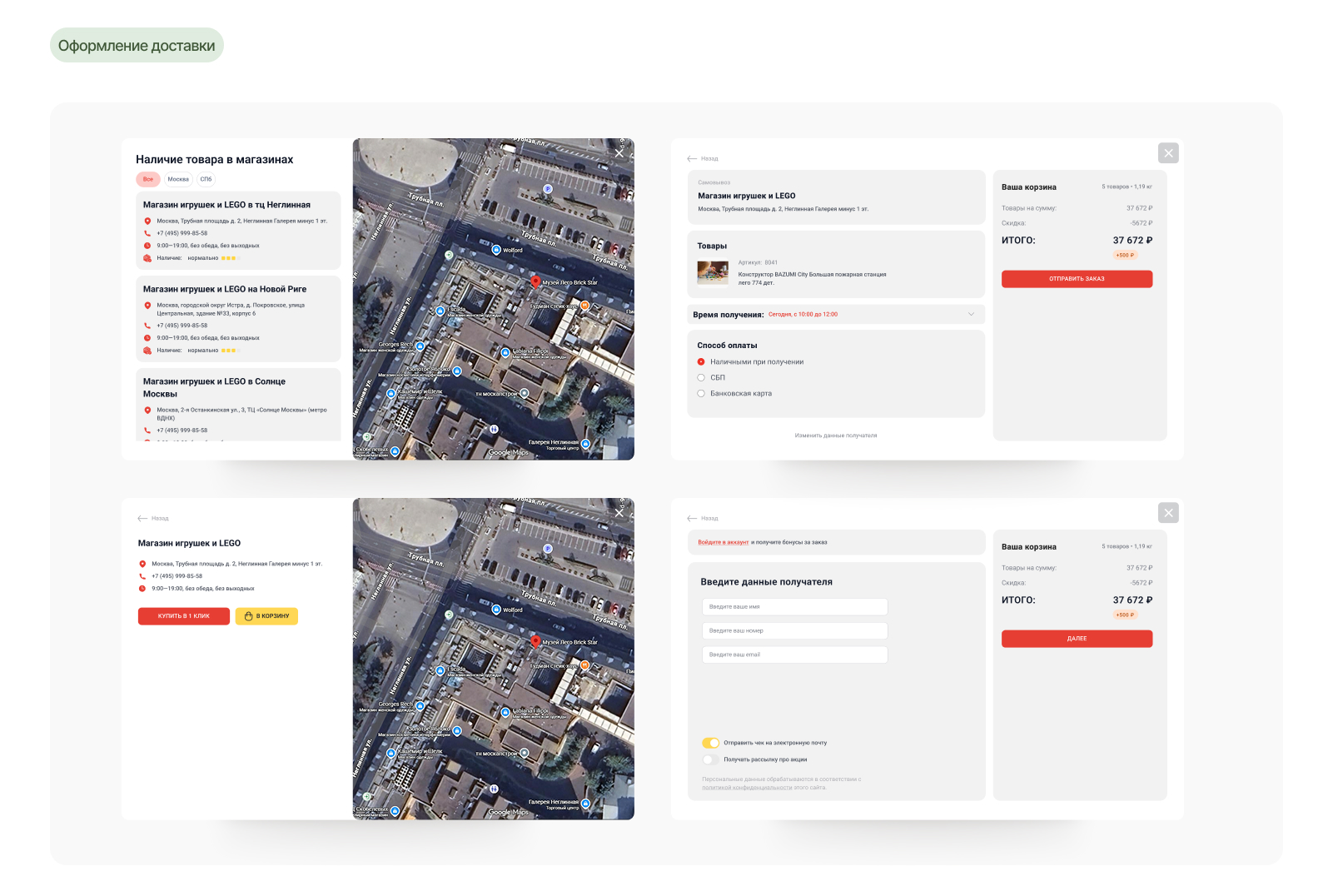Toggle Отправить чек на электронную почту switch
Viewport: 1333px width, 896px height.
[x=710, y=743]
